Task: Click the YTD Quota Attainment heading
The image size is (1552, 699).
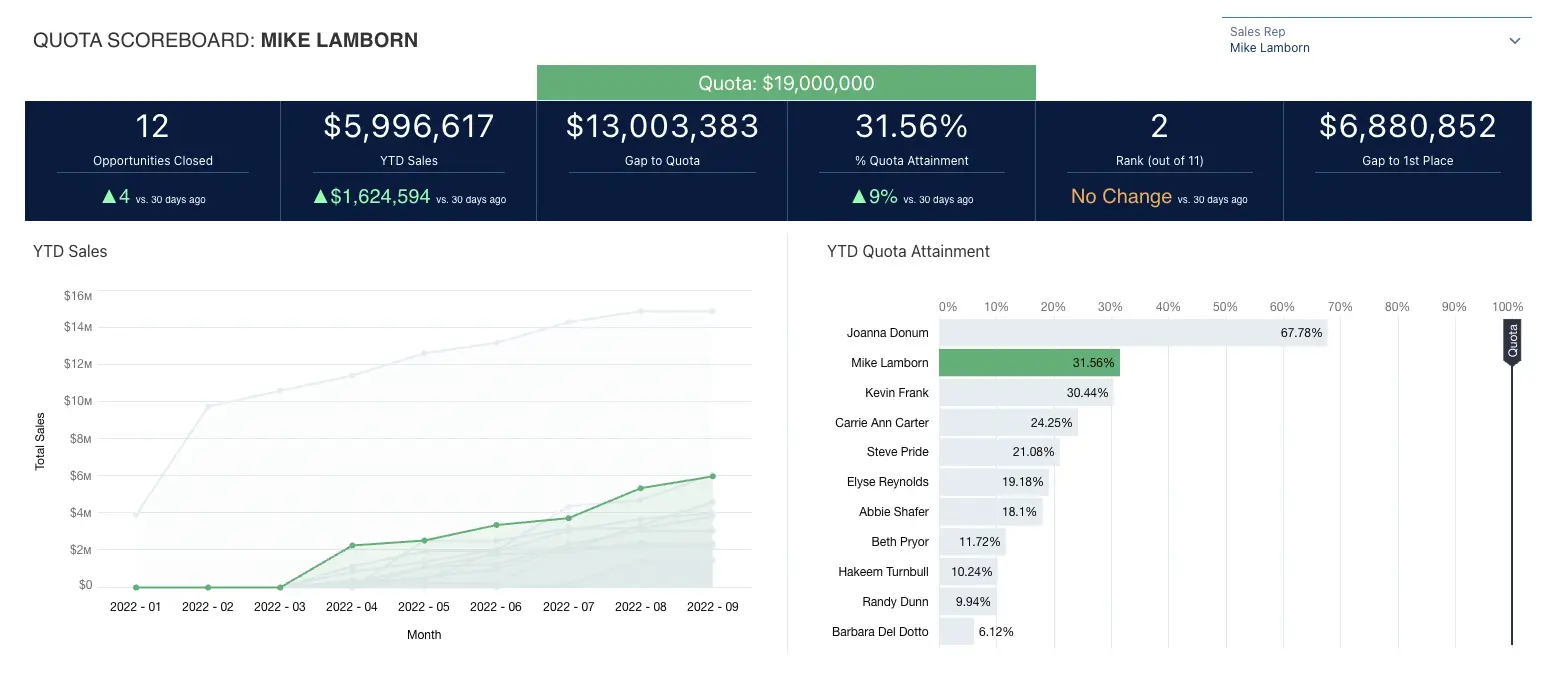Action: 907,251
